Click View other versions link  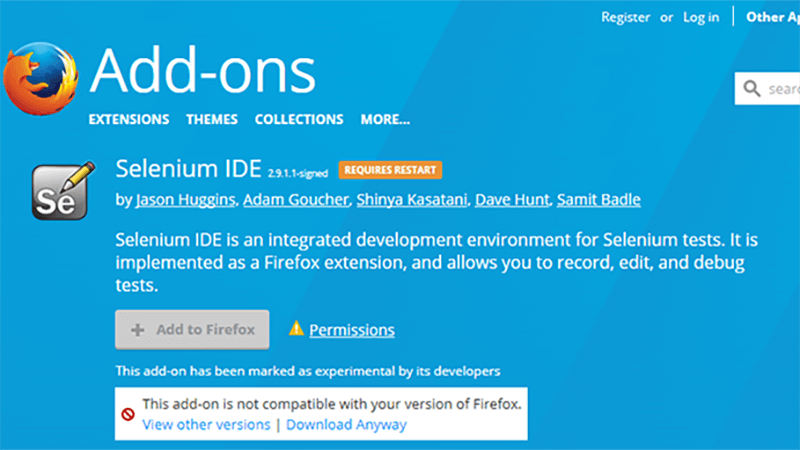point(206,424)
